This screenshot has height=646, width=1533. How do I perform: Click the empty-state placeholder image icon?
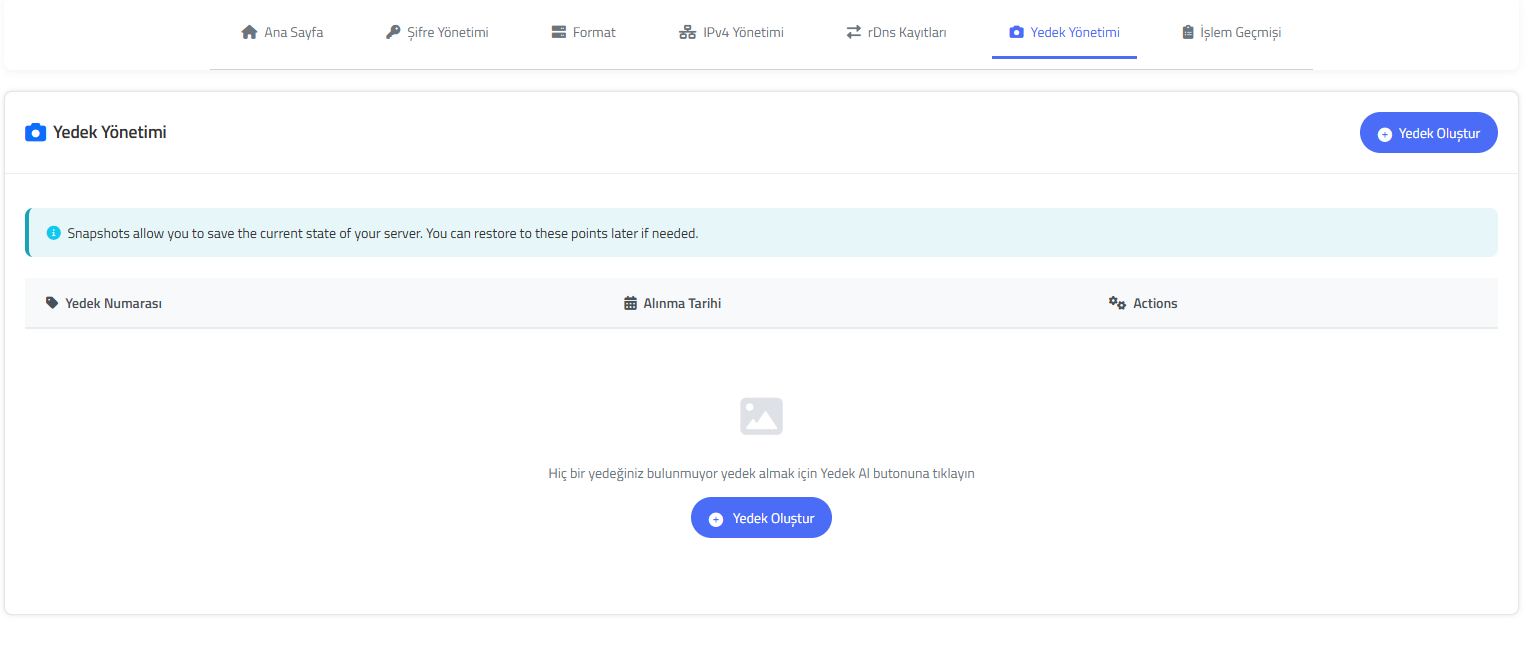point(761,416)
